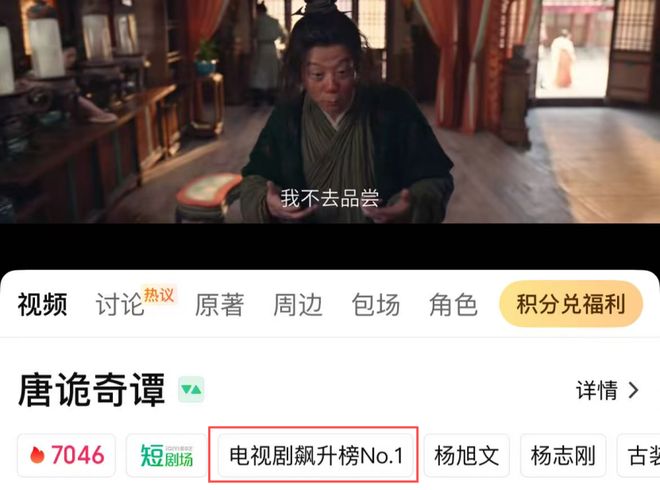Go to the 周边 tab
The width and height of the screenshot is (660, 490).
tap(298, 304)
